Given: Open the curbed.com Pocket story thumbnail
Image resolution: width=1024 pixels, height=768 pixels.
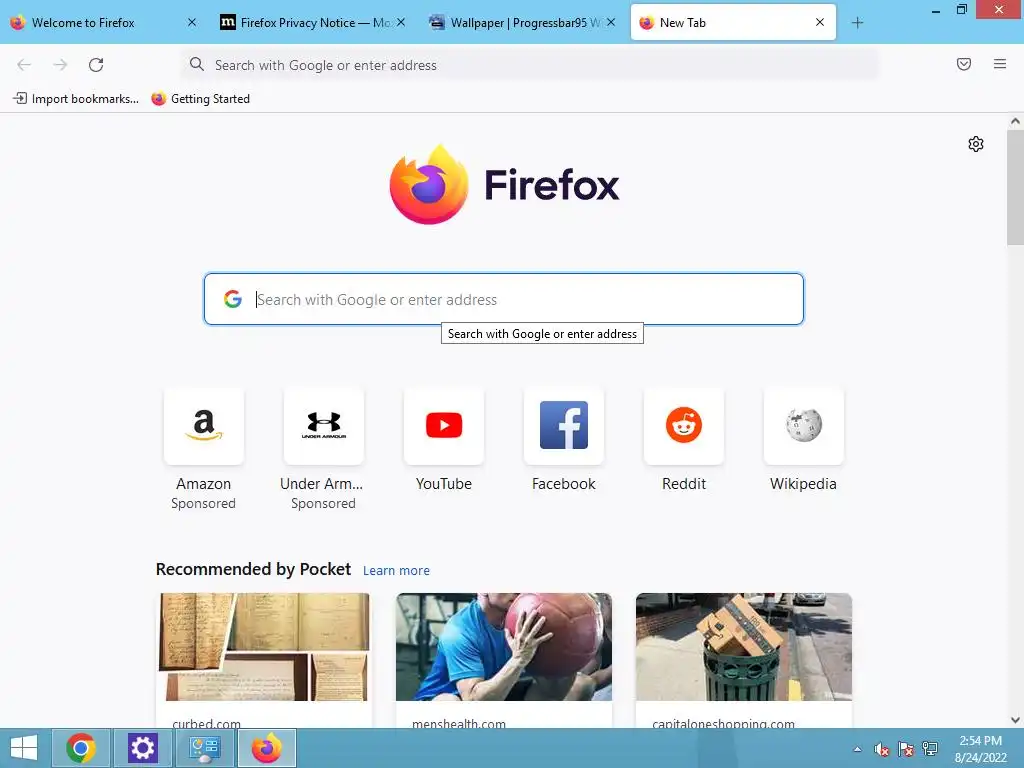Looking at the screenshot, I should (x=264, y=647).
